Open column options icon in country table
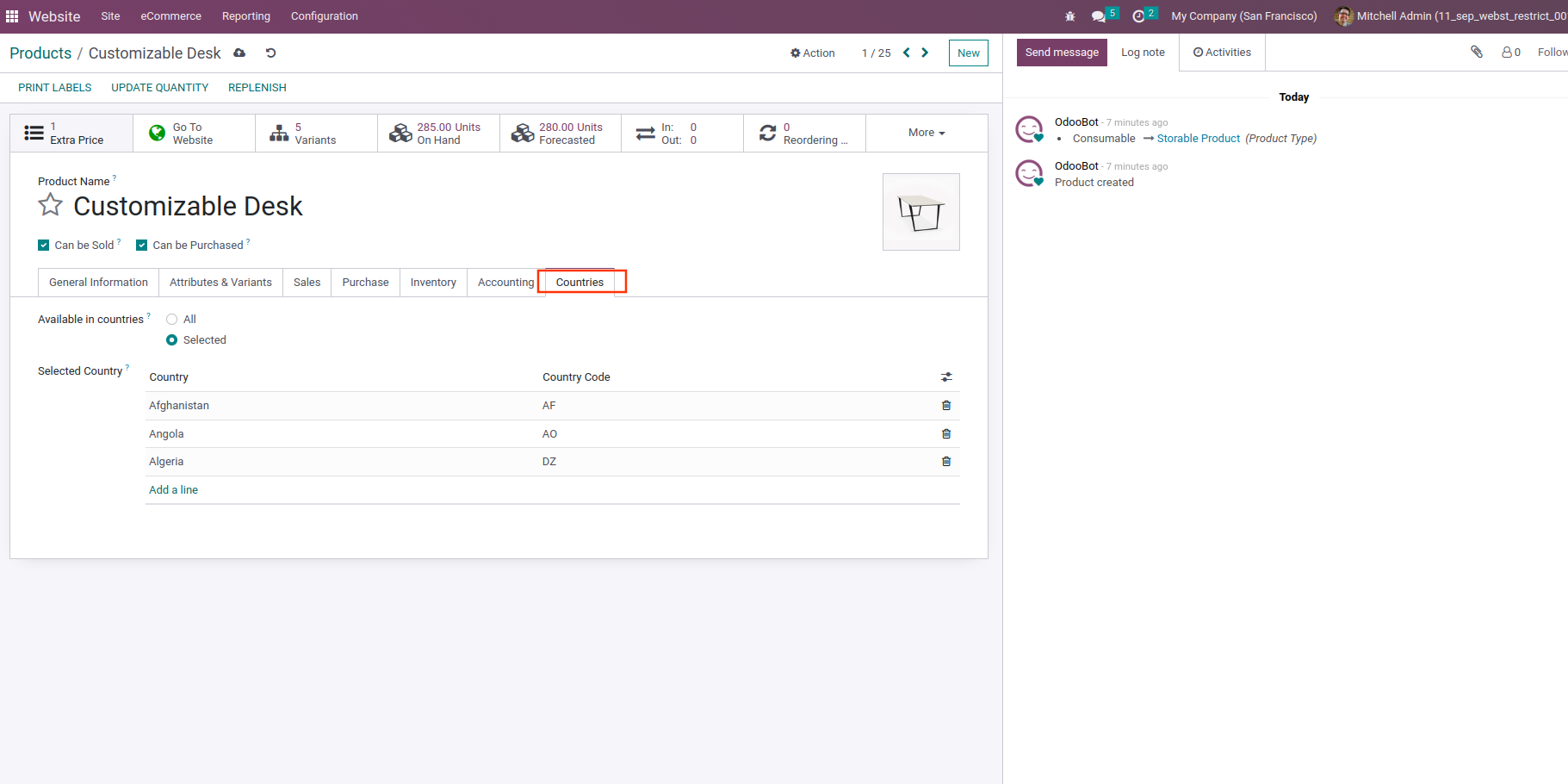Image resolution: width=1568 pixels, height=784 pixels. click(x=946, y=377)
